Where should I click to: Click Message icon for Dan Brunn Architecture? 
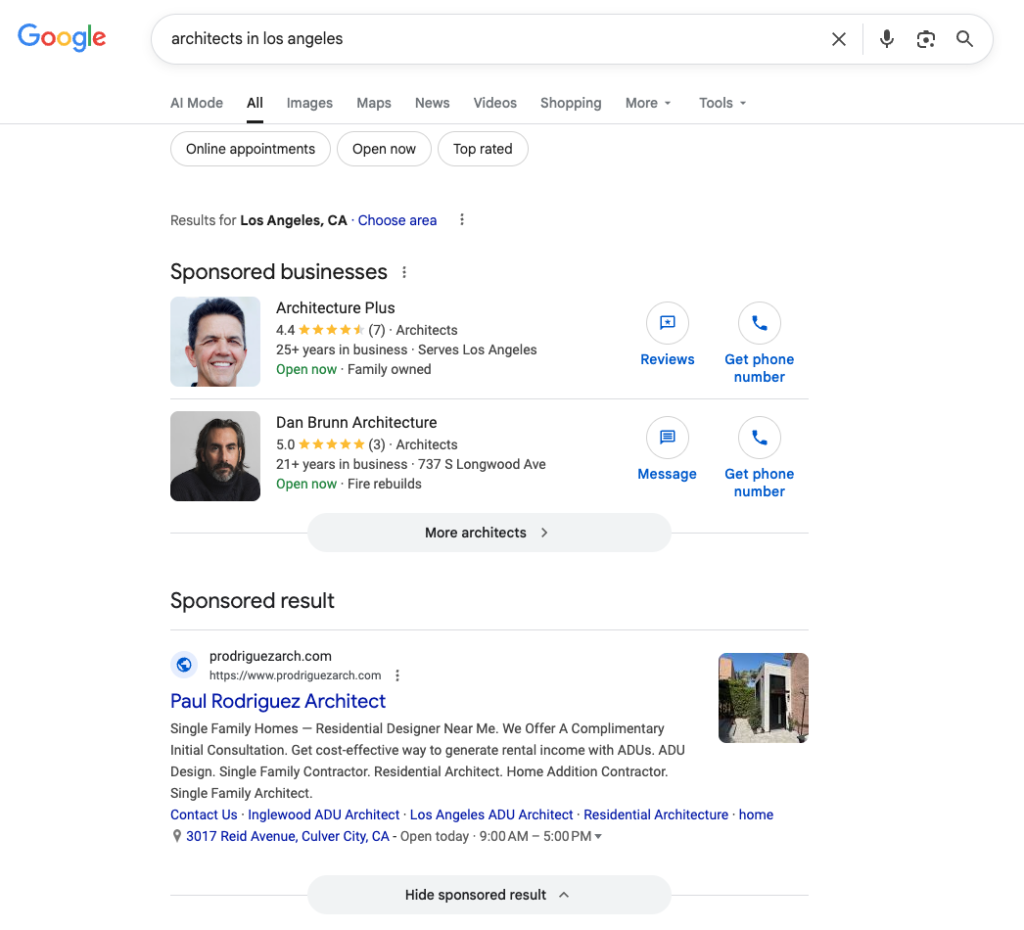coord(667,438)
